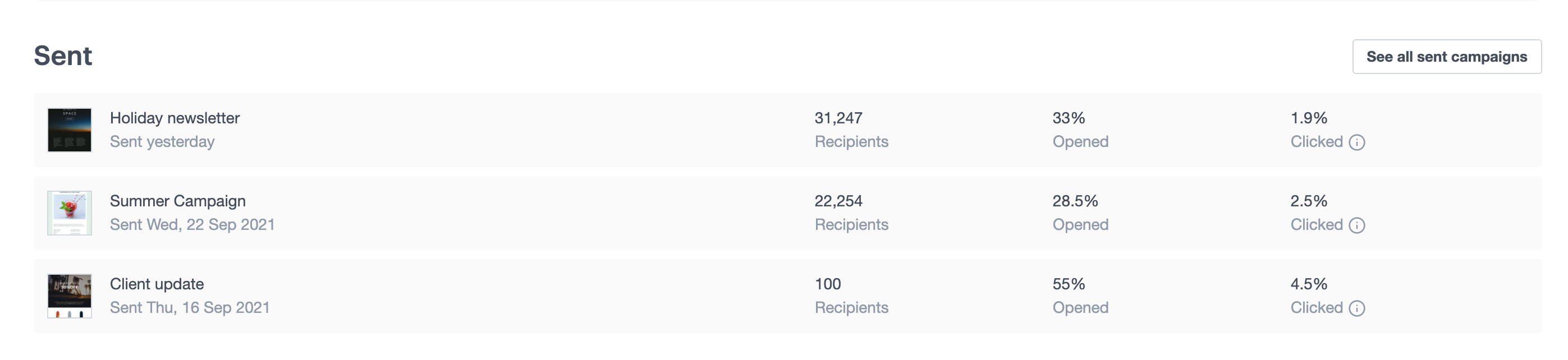Click the Sent section heading
The image size is (1568, 360).
point(63,56)
